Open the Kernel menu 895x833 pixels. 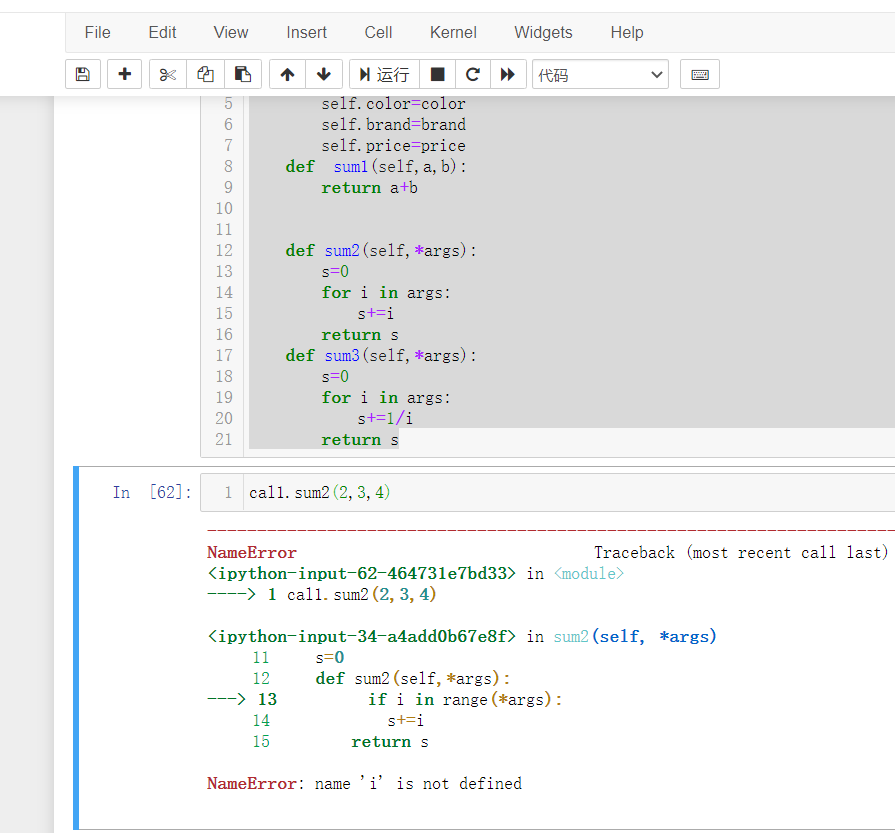click(453, 33)
